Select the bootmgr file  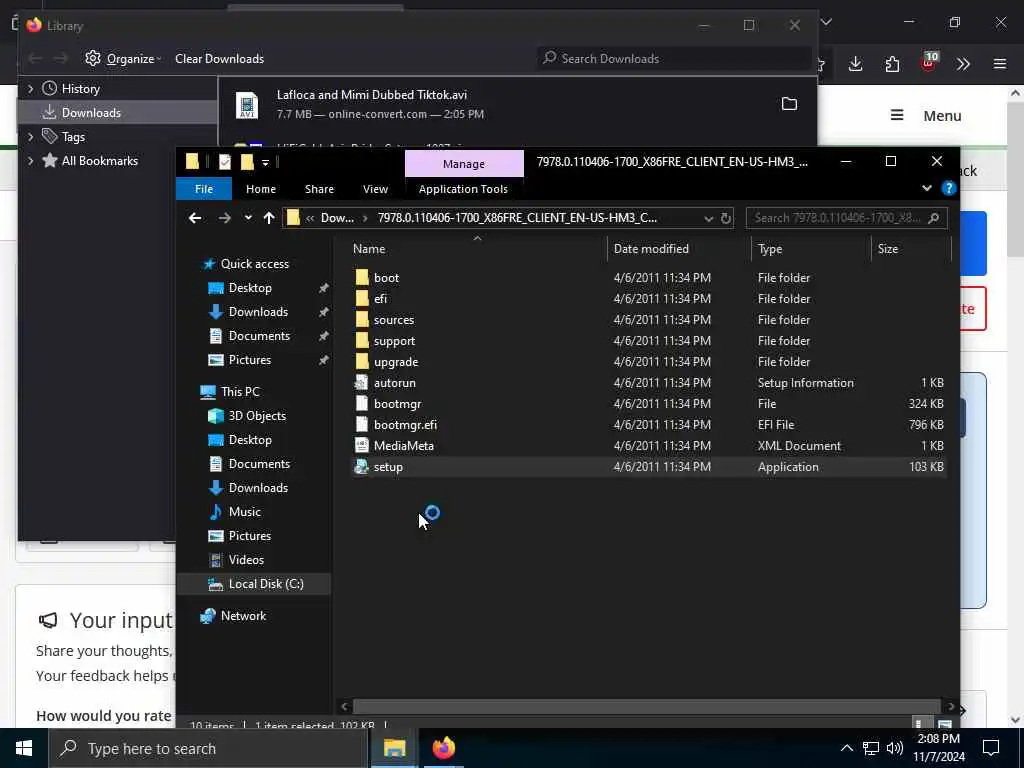(x=397, y=404)
